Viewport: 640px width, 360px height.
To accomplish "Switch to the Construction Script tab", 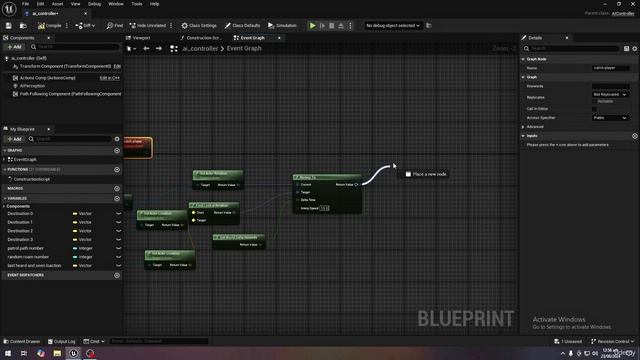I will click(203, 38).
